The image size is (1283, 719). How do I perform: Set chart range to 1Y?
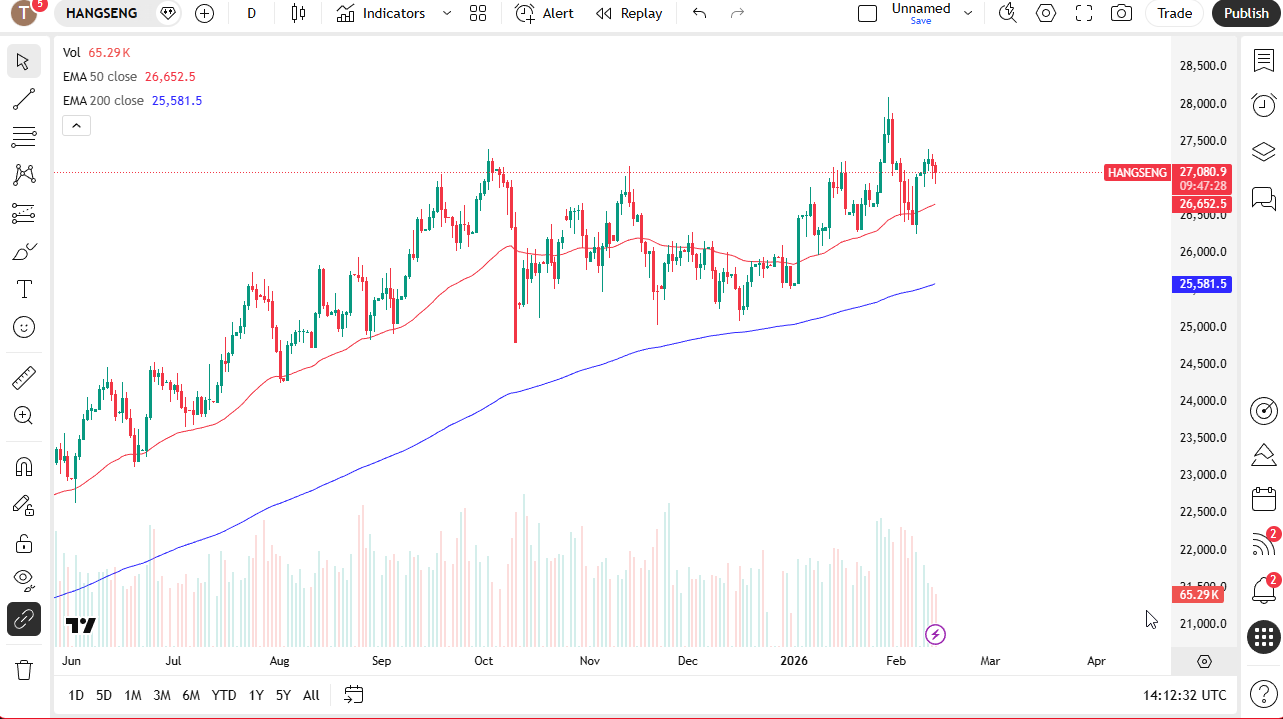pos(256,695)
